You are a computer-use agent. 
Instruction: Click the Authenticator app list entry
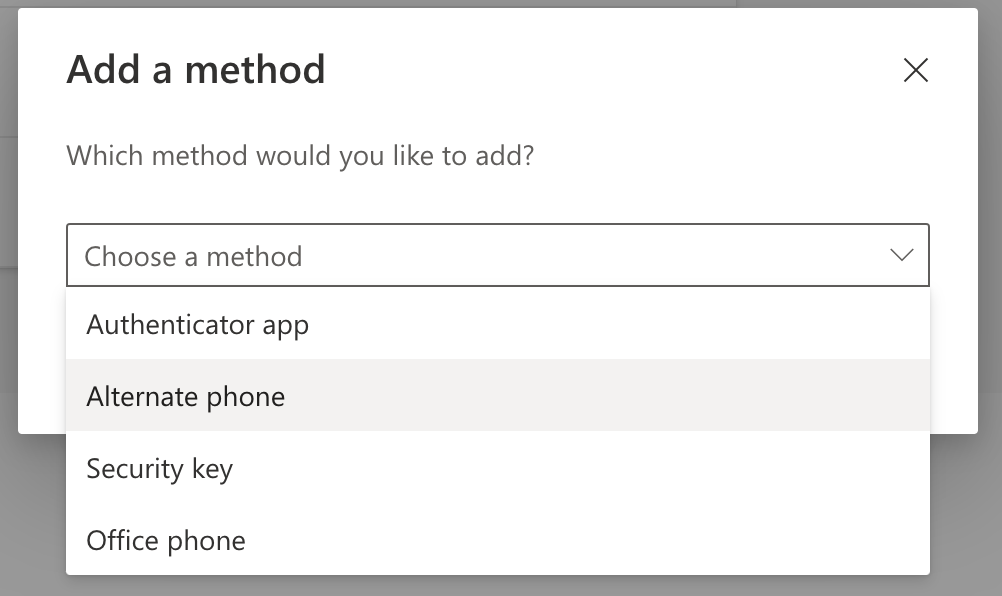[498, 324]
